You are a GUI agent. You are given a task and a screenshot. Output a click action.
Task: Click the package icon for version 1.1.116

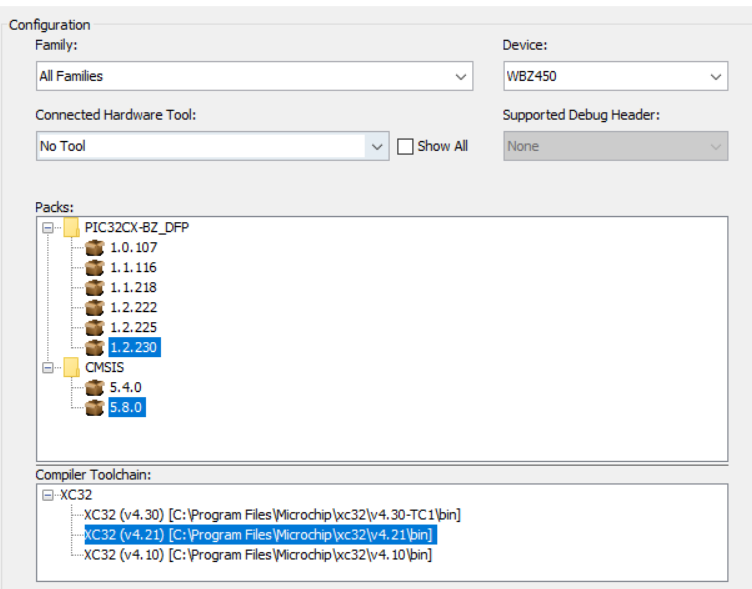point(94,268)
